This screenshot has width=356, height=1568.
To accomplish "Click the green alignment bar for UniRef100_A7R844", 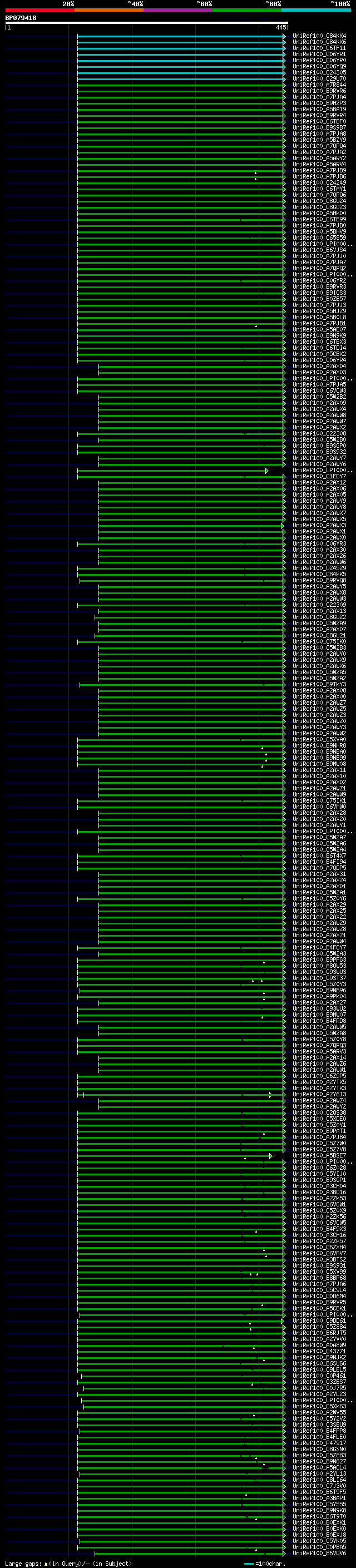I will [x=181, y=85].
